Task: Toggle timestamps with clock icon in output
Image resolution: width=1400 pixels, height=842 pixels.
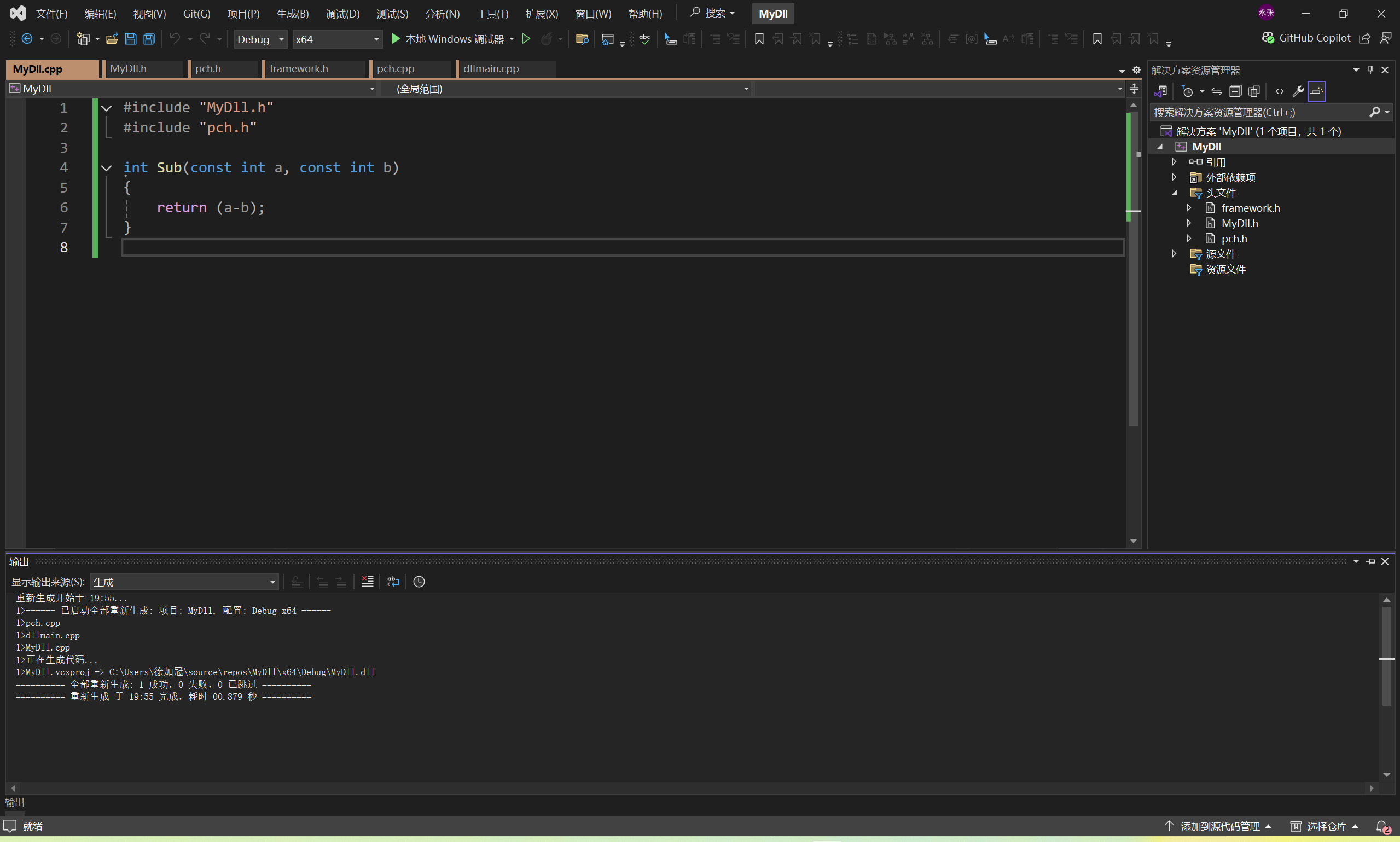Action: 419,582
